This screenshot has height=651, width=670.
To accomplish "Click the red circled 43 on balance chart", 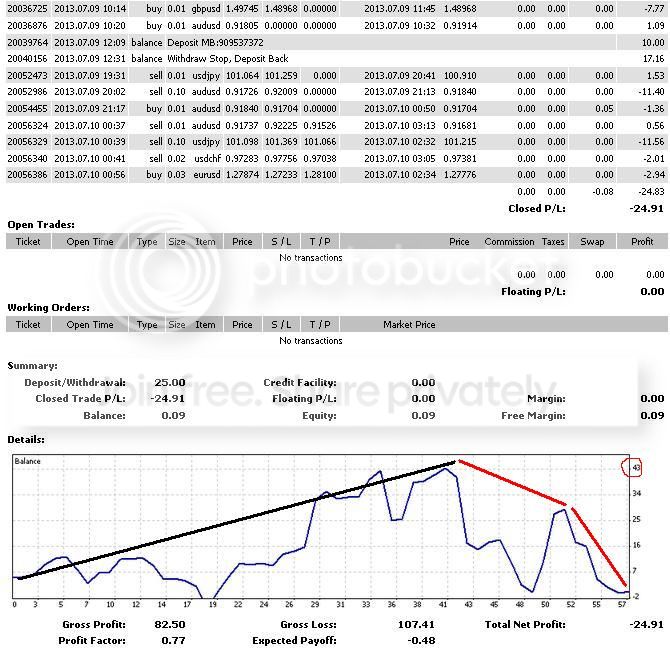I will [632, 467].
